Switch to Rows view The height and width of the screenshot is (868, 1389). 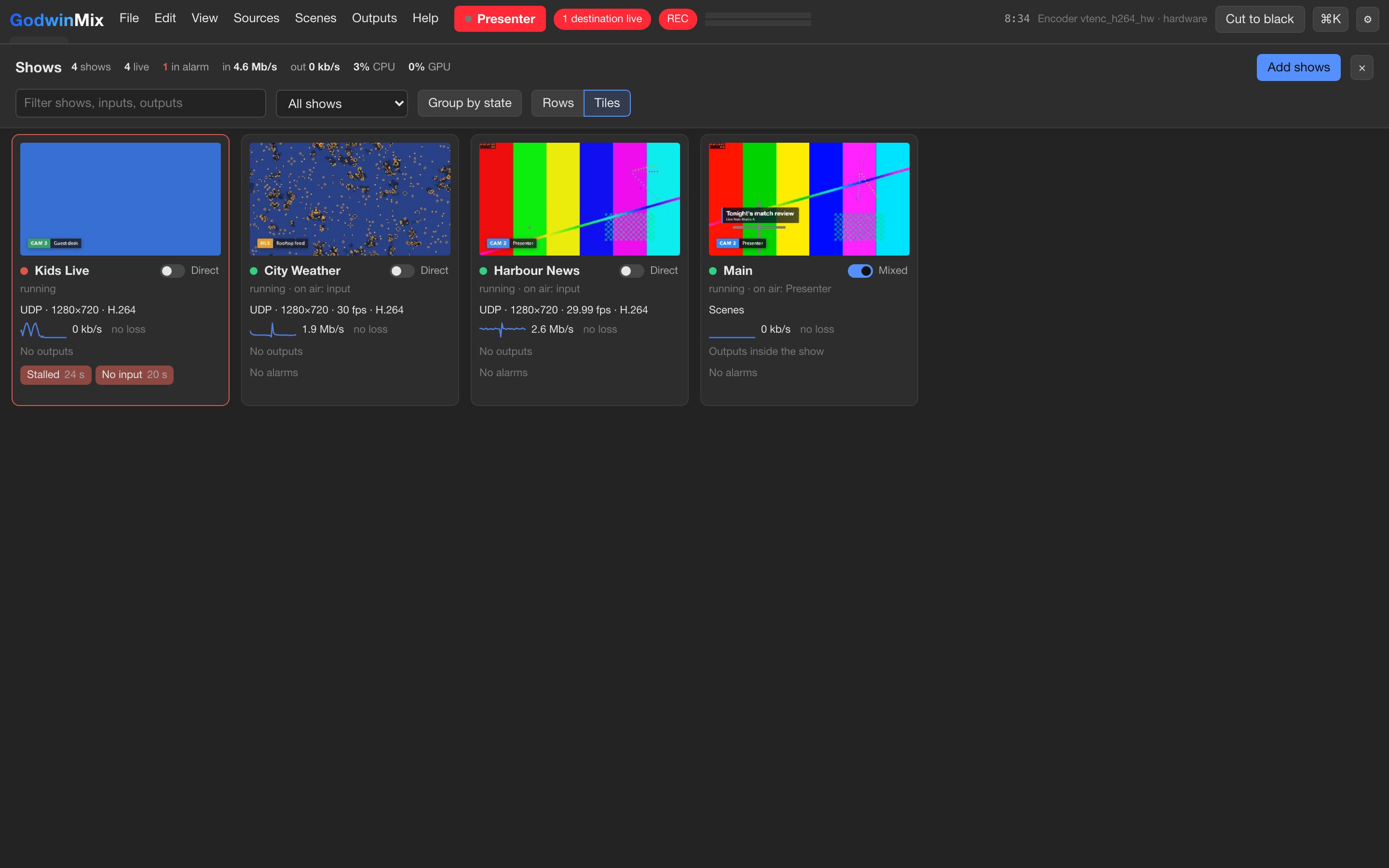[558, 103]
